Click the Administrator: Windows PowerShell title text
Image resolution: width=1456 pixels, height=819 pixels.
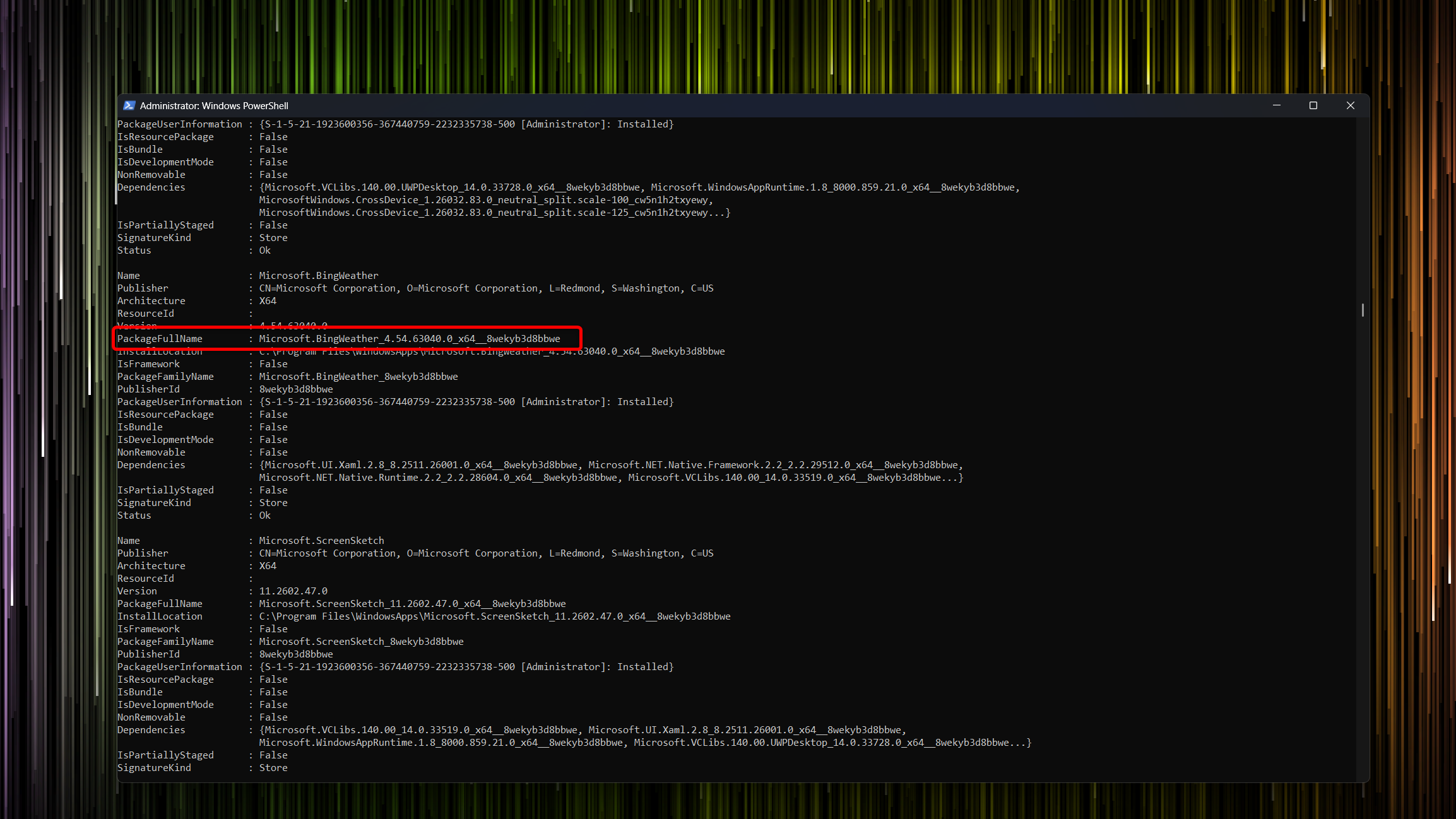214,106
